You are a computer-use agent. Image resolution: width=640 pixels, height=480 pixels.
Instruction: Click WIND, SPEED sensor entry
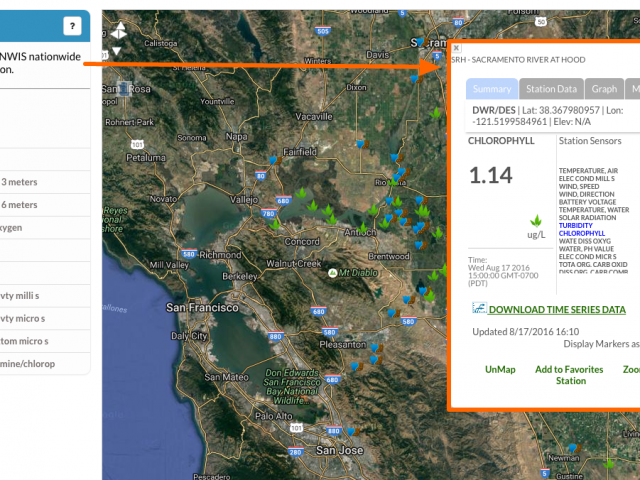tap(579, 186)
